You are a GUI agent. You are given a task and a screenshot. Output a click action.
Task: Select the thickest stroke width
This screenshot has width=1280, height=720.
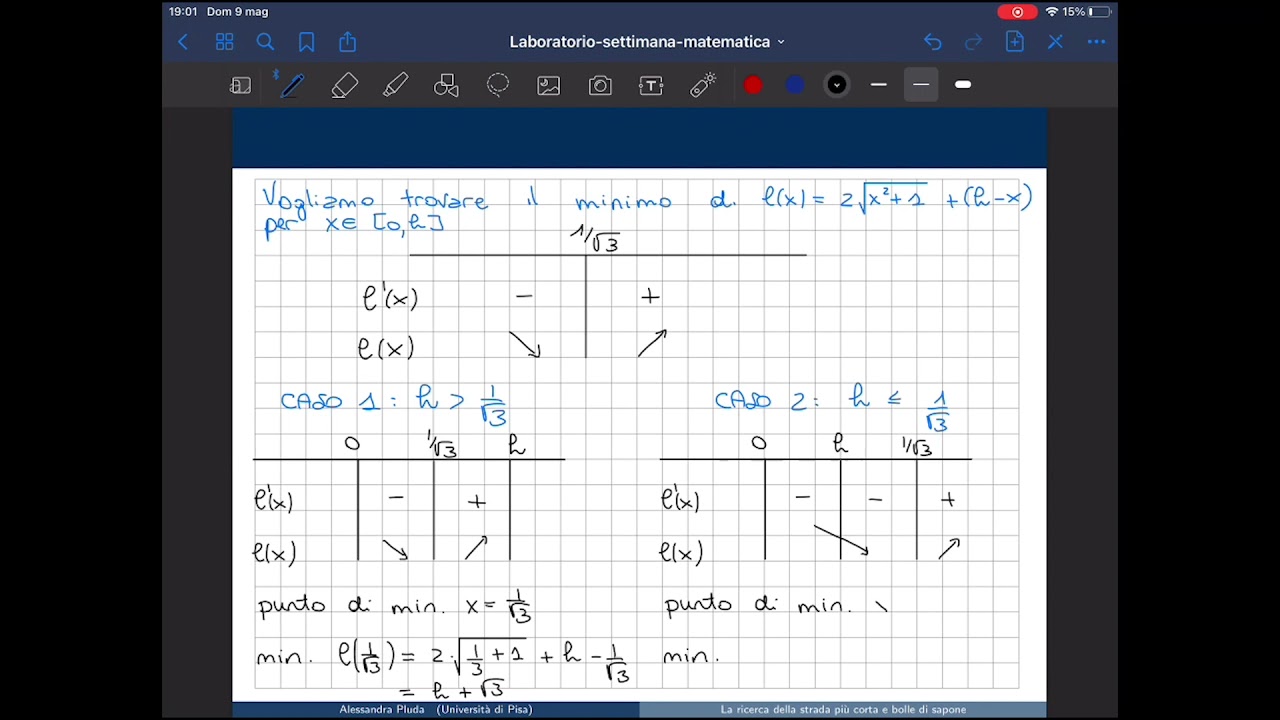[963, 86]
